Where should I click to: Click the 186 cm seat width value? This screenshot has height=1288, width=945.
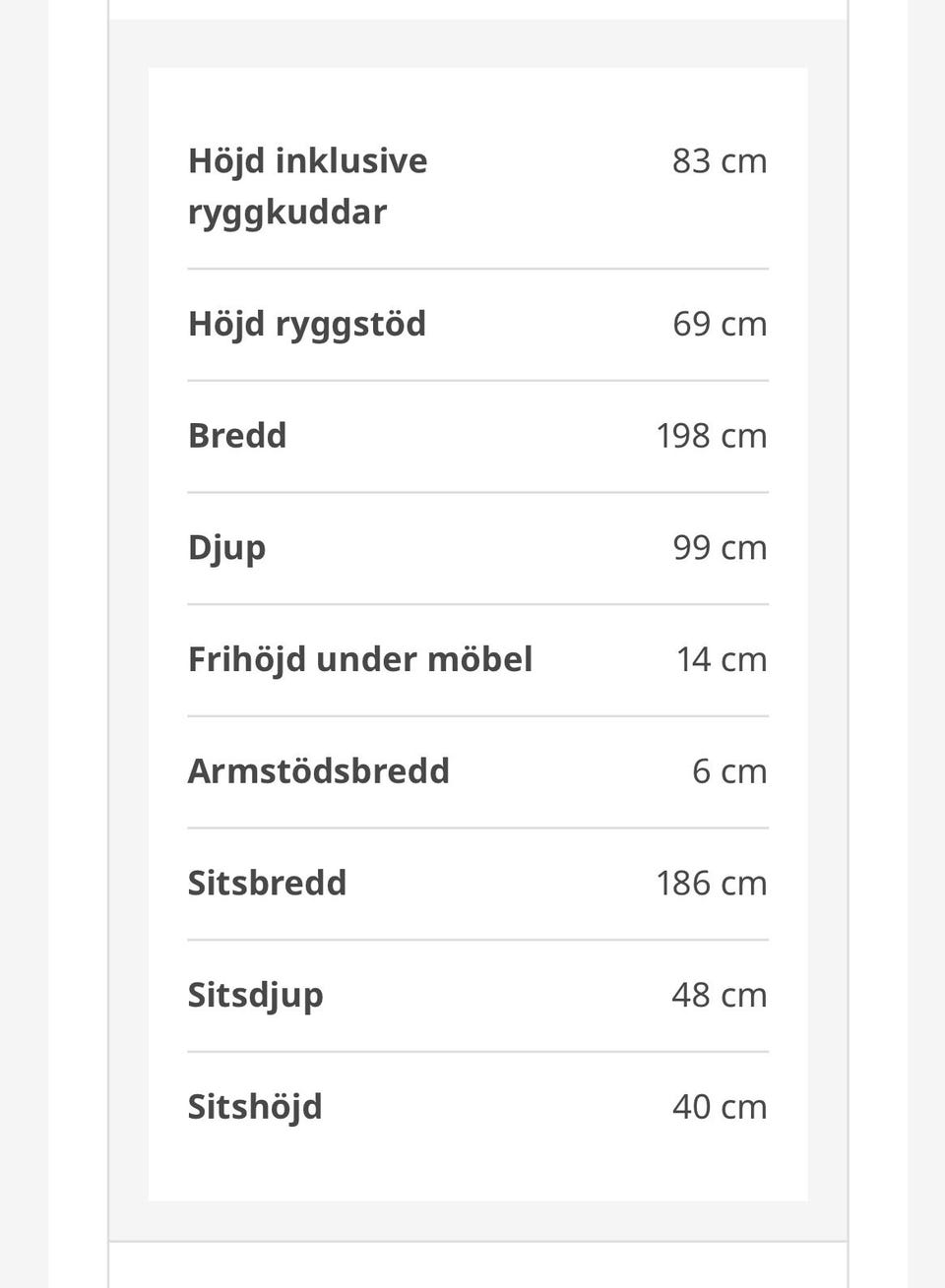click(x=712, y=883)
